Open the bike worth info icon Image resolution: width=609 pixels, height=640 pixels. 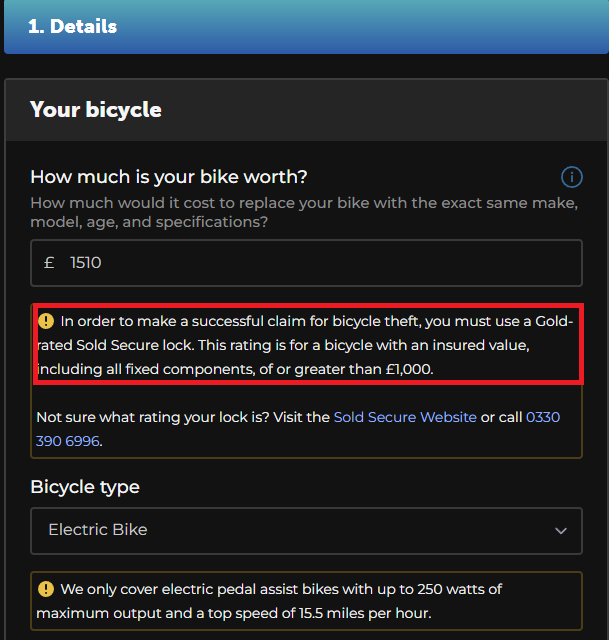point(571,177)
